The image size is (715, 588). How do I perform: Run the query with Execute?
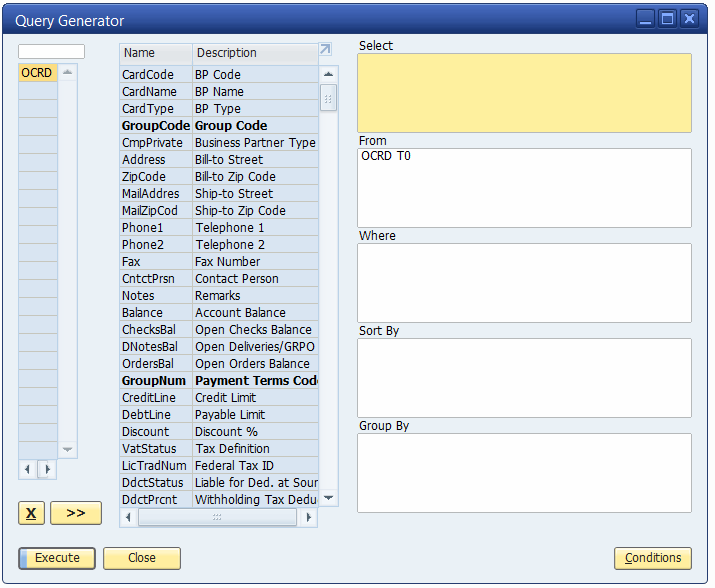57,558
